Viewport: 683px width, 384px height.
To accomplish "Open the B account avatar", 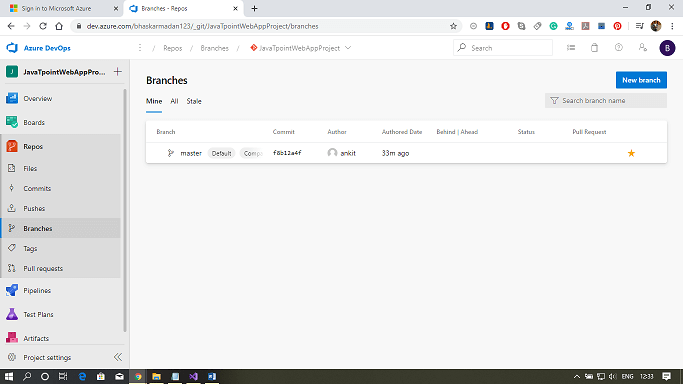I will coord(667,48).
